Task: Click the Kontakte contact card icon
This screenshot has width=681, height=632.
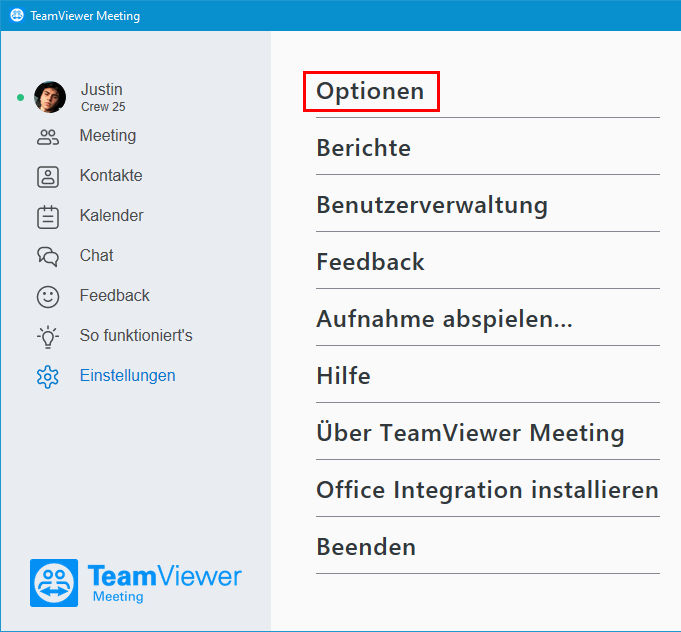Action: pyautogui.click(x=48, y=177)
